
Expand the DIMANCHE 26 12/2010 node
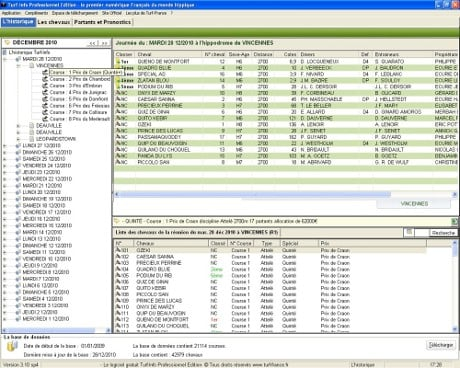5,153
